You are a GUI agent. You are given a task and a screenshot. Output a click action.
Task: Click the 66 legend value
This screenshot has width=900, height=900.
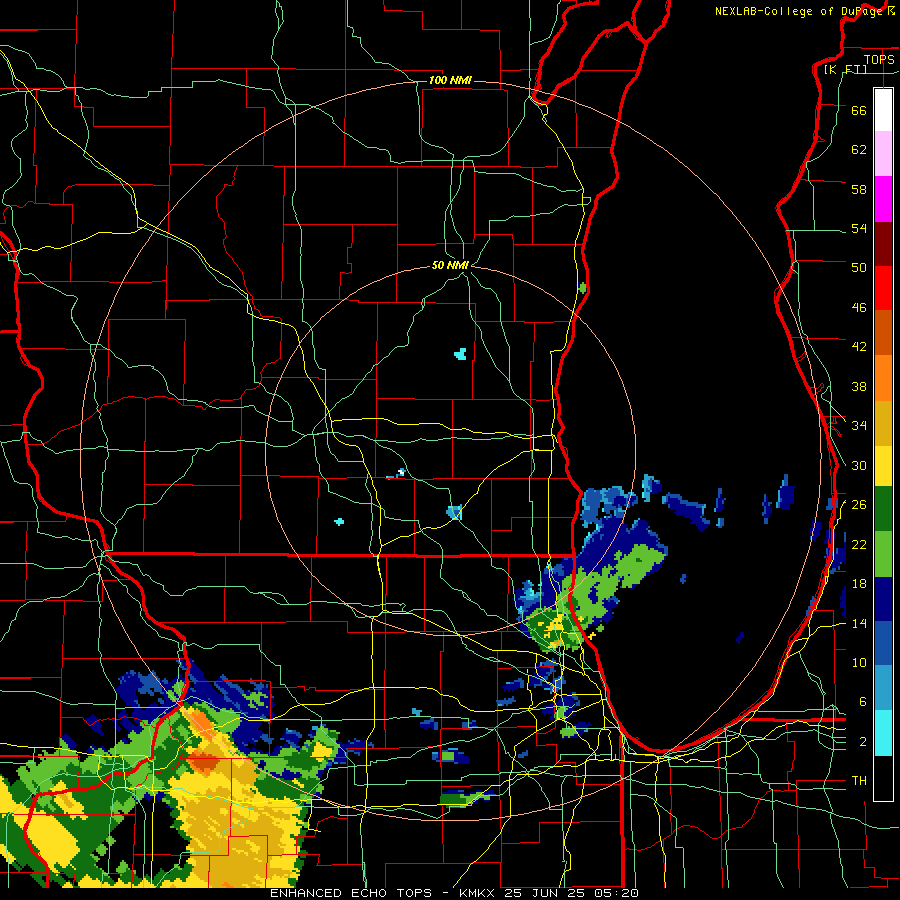pyautogui.click(x=859, y=110)
